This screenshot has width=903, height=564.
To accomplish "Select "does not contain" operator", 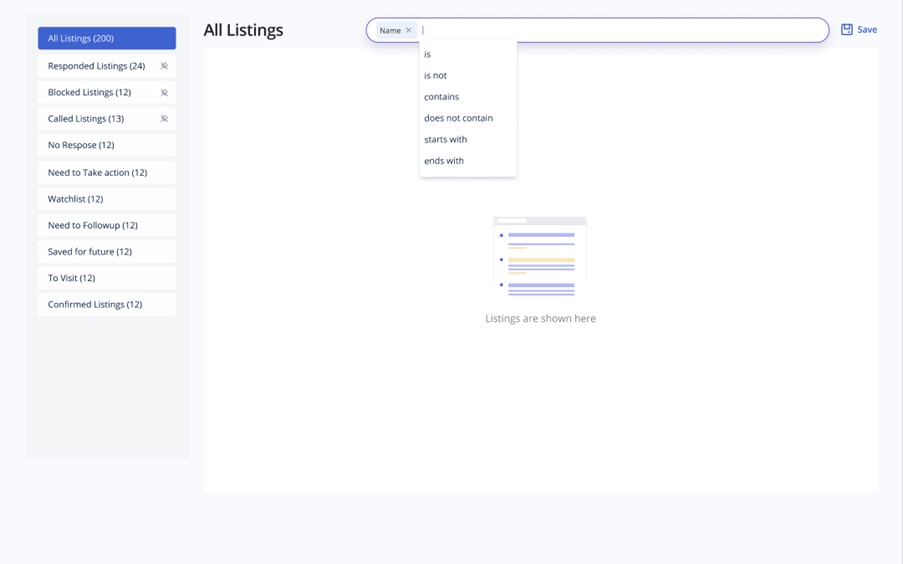I will [458, 118].
